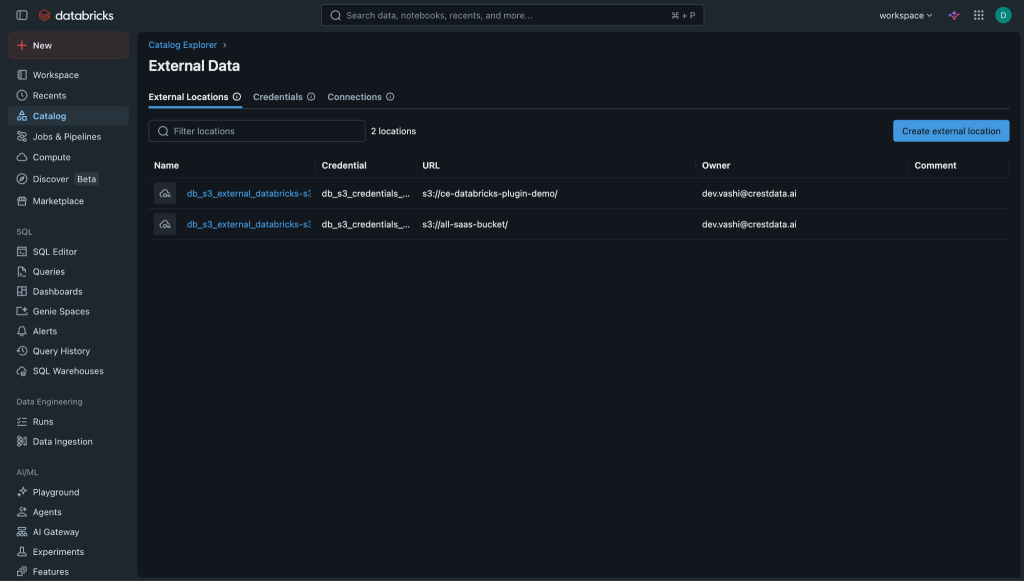Open Workspace in the sidebar

click(x=69, y=75)
